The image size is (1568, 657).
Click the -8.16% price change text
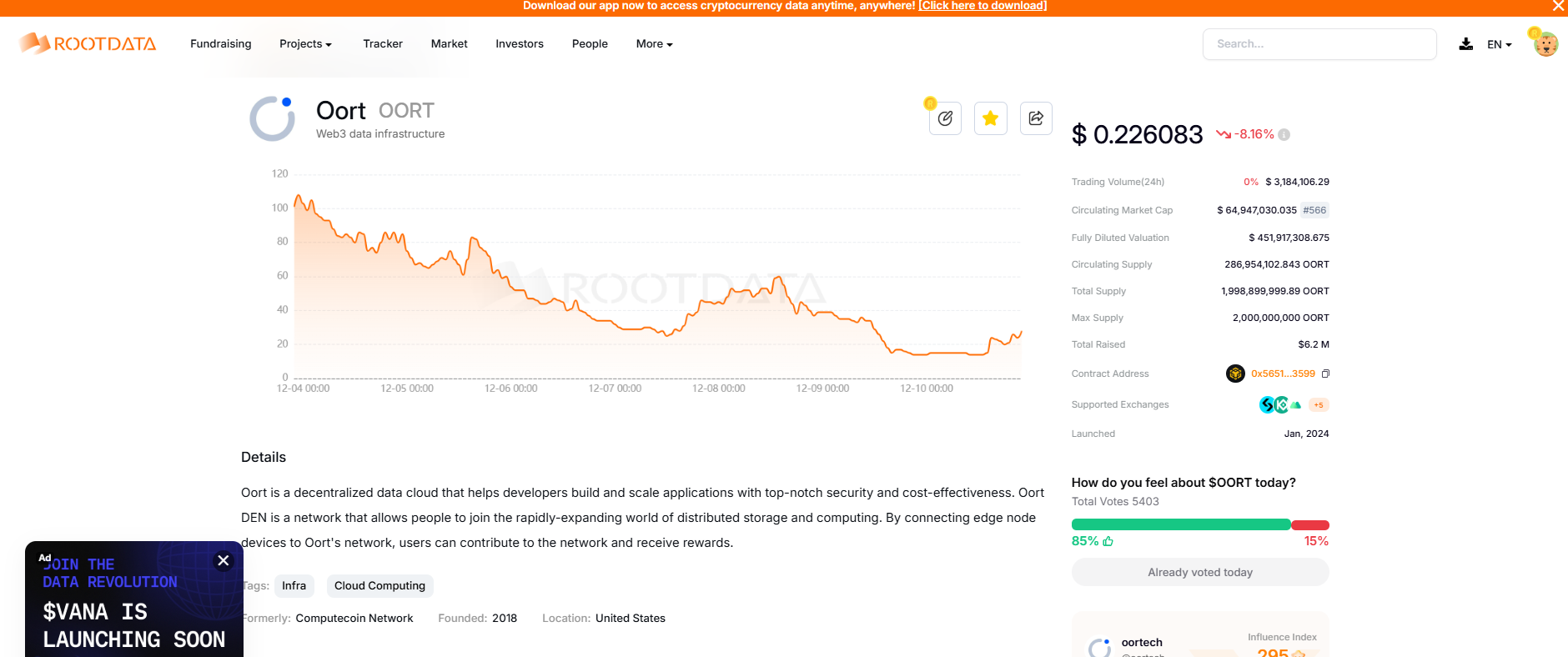(1254, 134)
